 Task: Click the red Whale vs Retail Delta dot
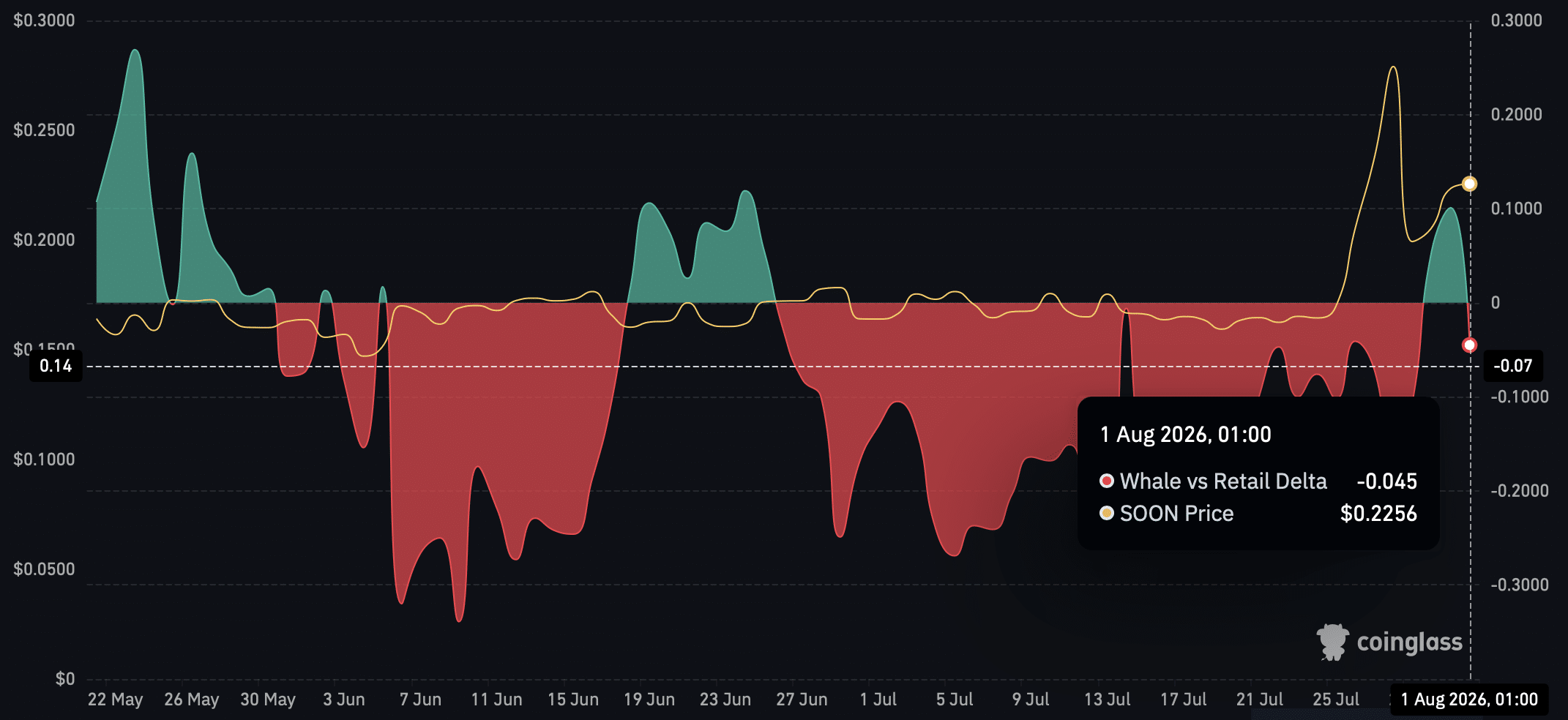pyautogui.click(x=1107, y=481)
